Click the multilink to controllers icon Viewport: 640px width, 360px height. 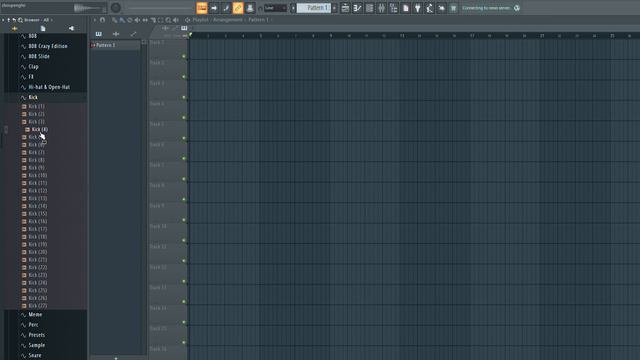click(250, 8)
